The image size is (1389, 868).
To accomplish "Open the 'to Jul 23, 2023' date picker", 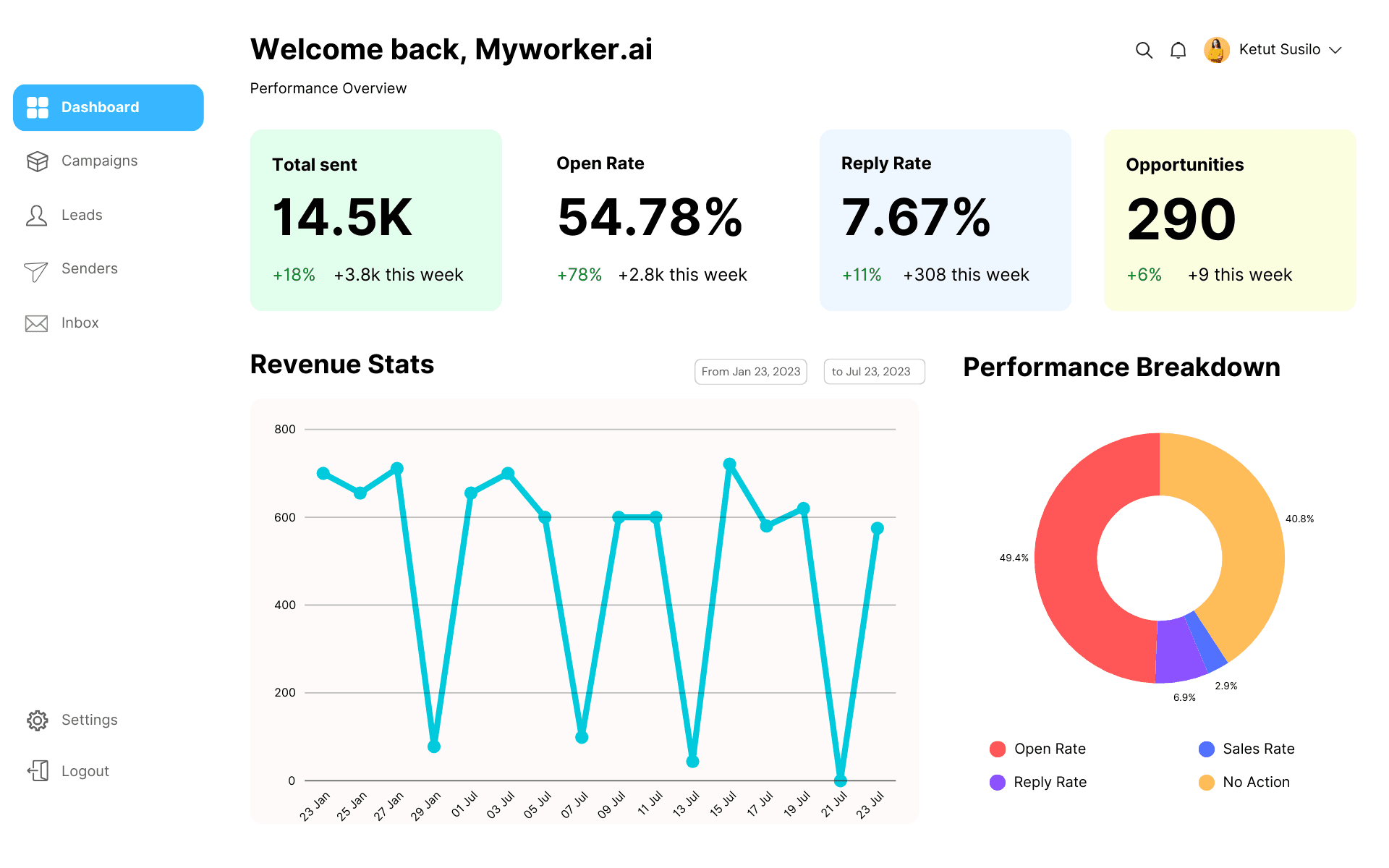I will coord(874,372).
